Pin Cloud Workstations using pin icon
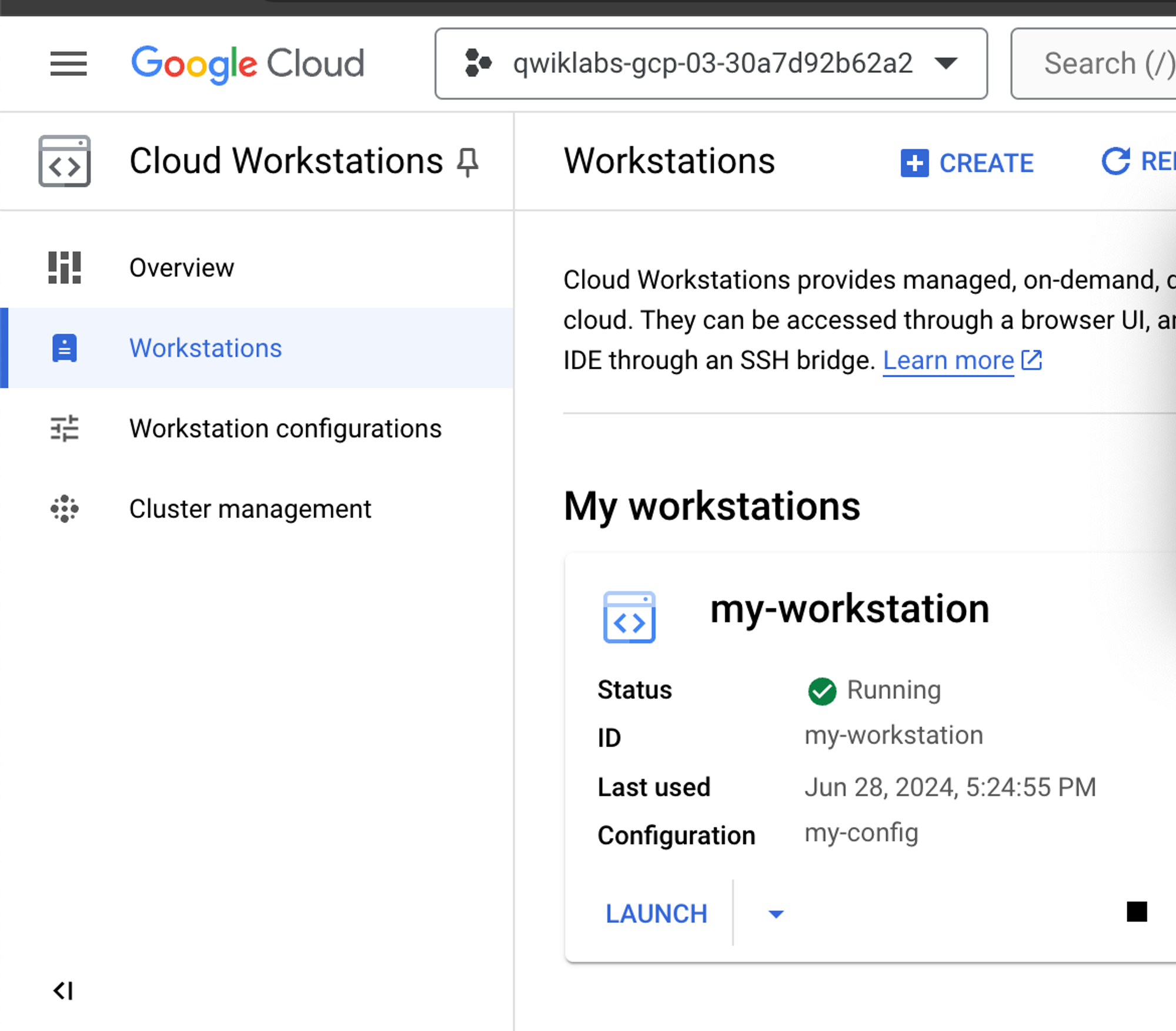The width and height of the screenshot is (1176, 1031). (467, 162)
